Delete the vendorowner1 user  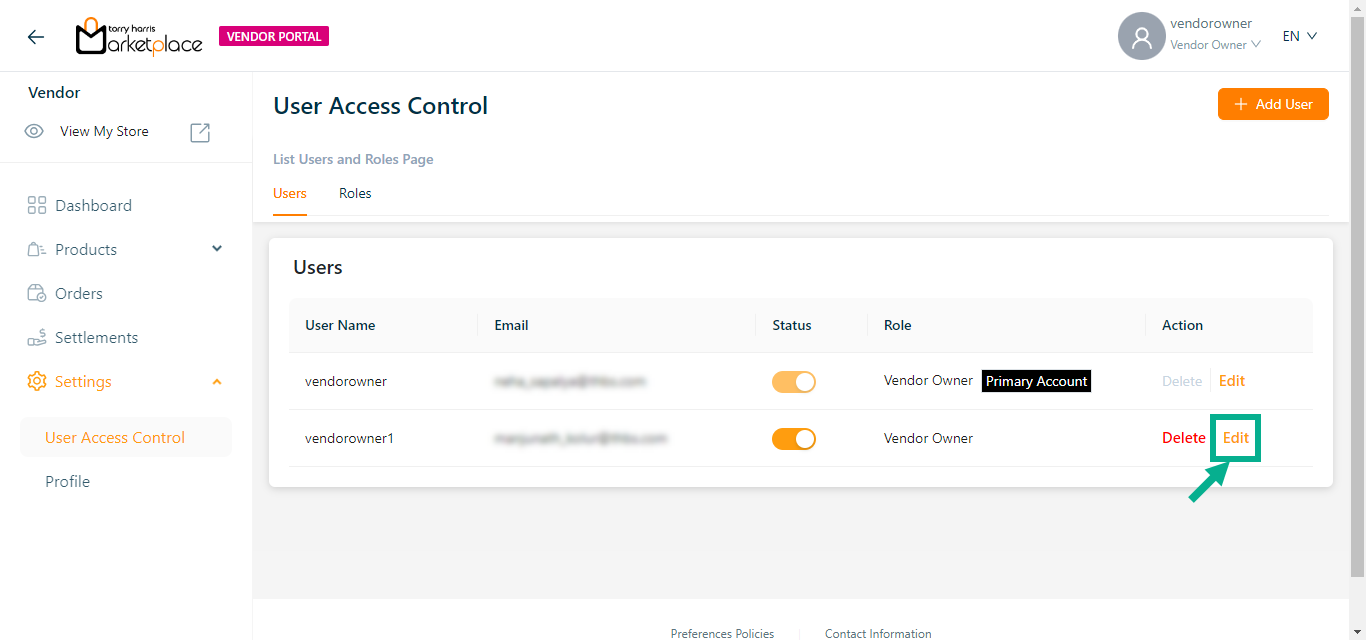pos(1183,438)
